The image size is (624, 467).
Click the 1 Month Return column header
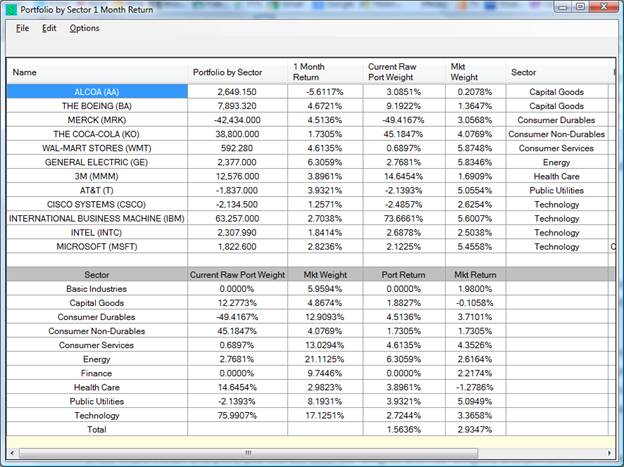[x=326, y=72]
